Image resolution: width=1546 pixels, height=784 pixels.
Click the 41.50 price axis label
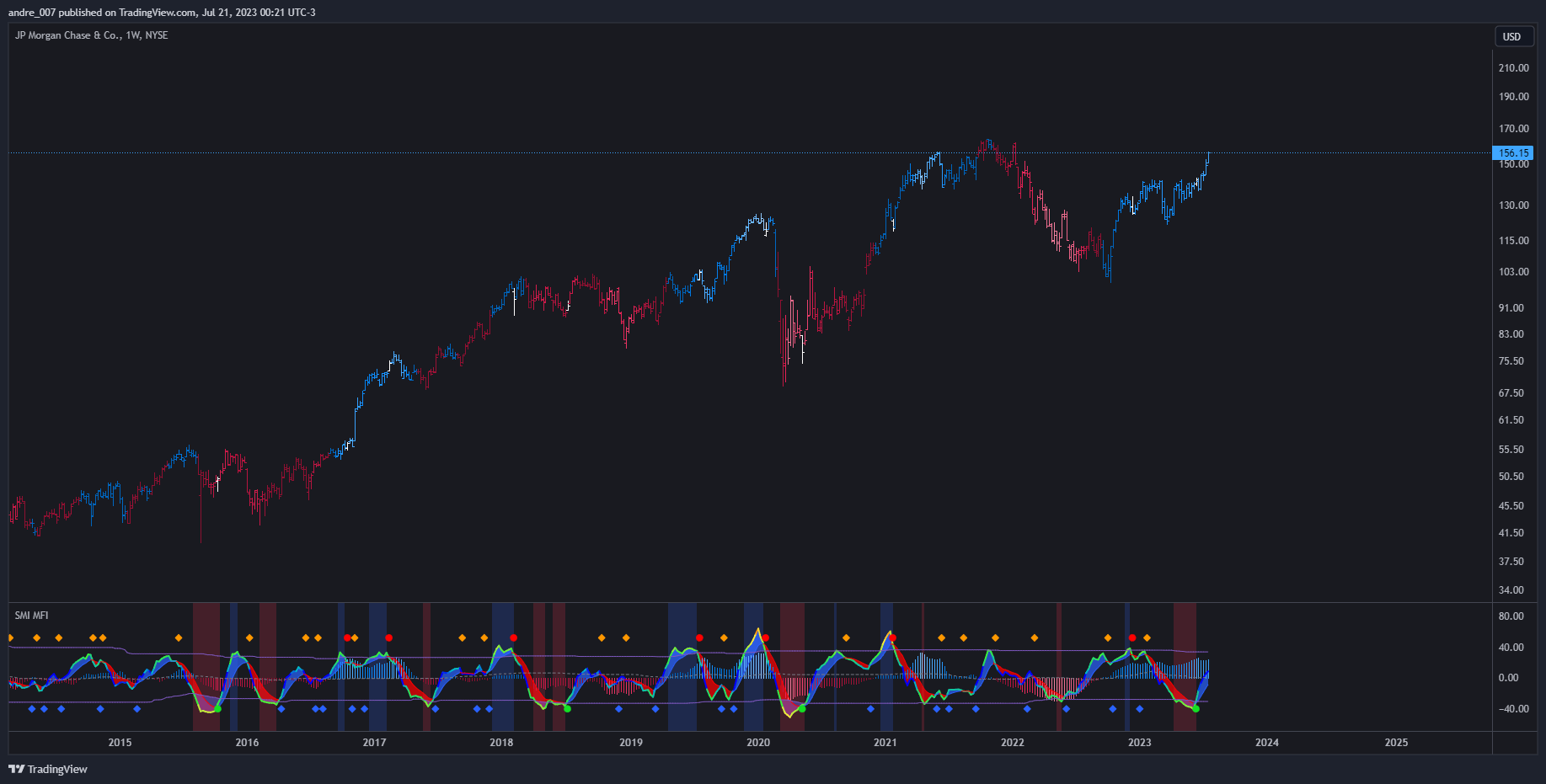click(1511, 533)
